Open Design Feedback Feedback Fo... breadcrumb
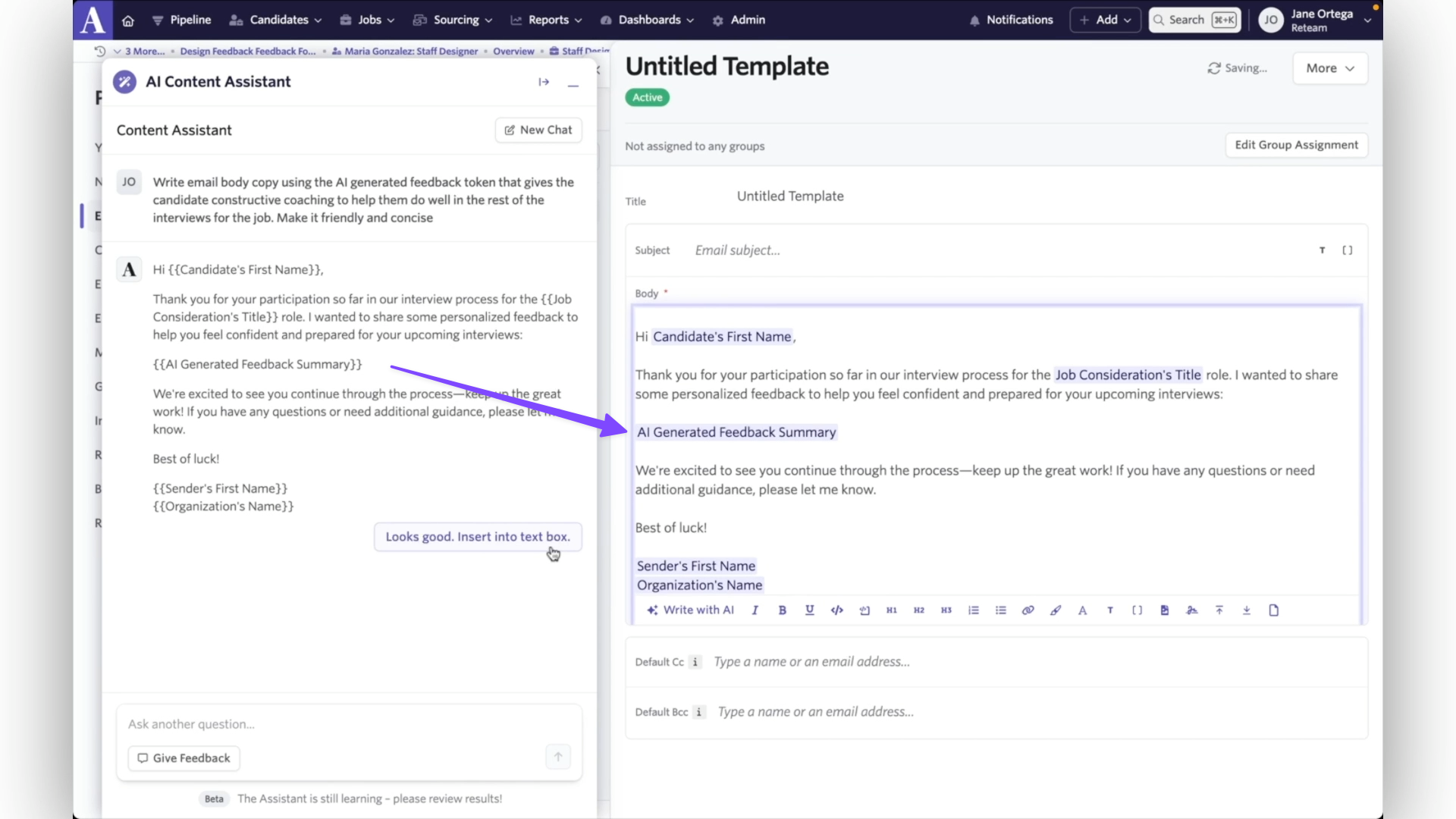1456x819 pixels. point(248,52)
